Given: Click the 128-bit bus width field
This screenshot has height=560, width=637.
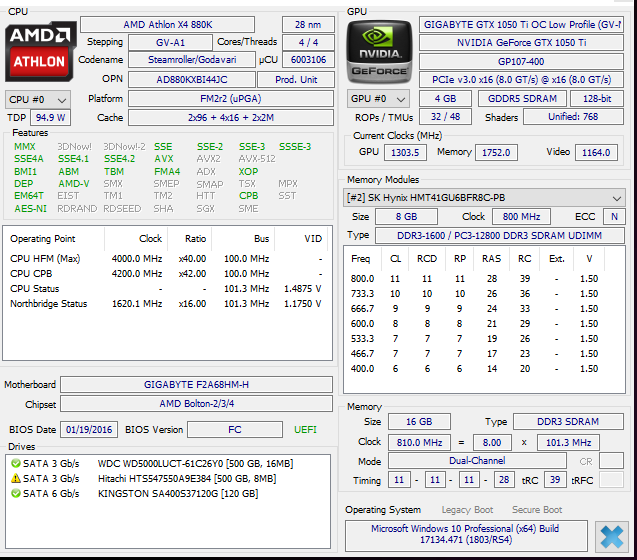Looking at the screenshot, I should [597, 99].
